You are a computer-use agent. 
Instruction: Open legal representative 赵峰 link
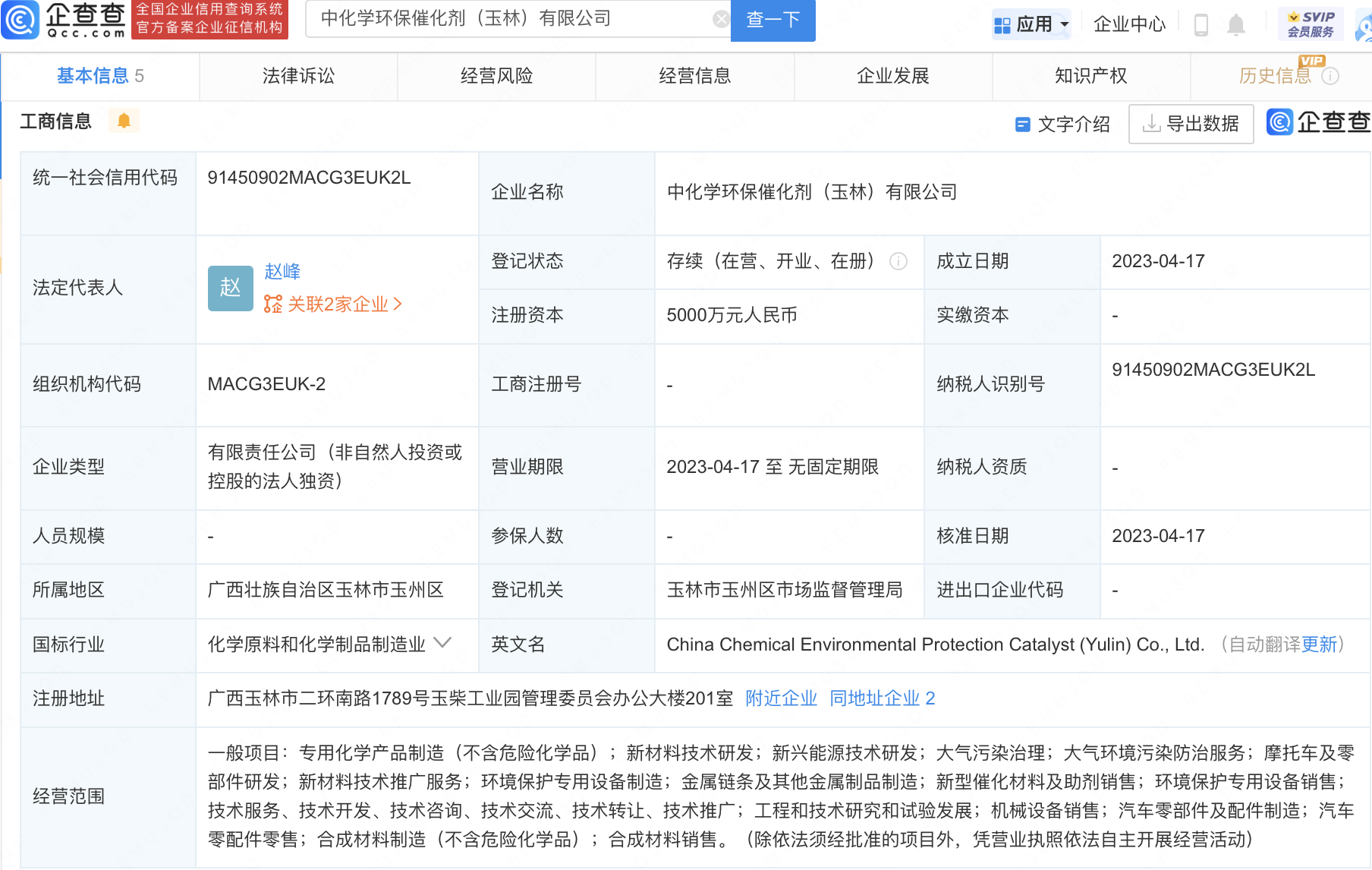[x=282, y=271]
